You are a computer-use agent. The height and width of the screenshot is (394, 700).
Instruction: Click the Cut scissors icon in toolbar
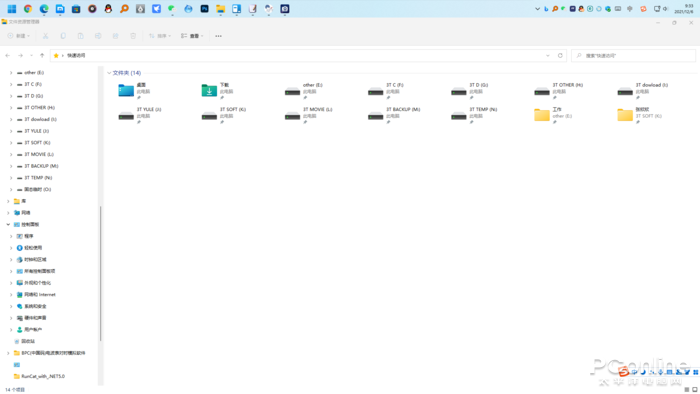click(x=45, y=36)
